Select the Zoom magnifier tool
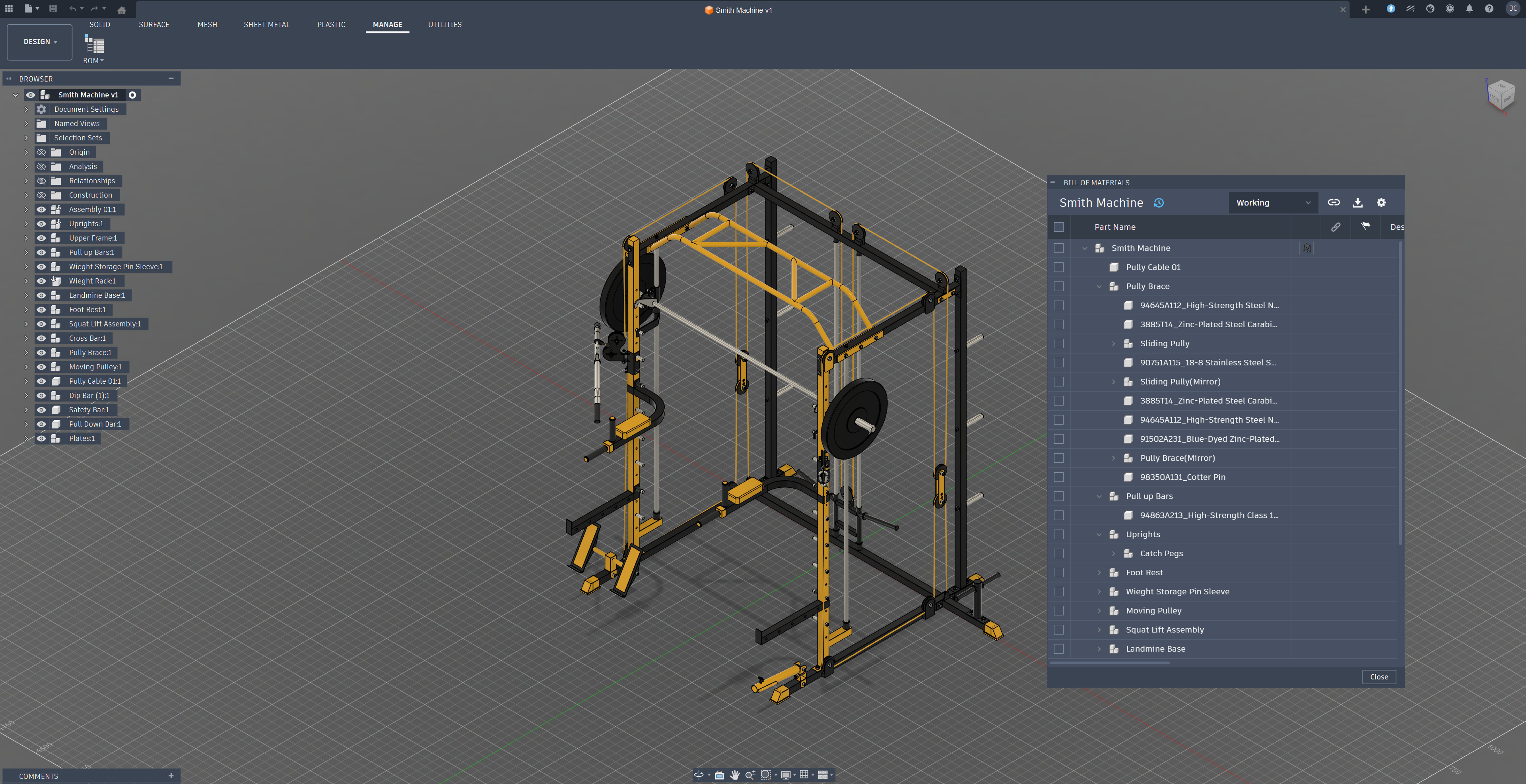This screenshot has width=1526, height=784. [750, 774]
